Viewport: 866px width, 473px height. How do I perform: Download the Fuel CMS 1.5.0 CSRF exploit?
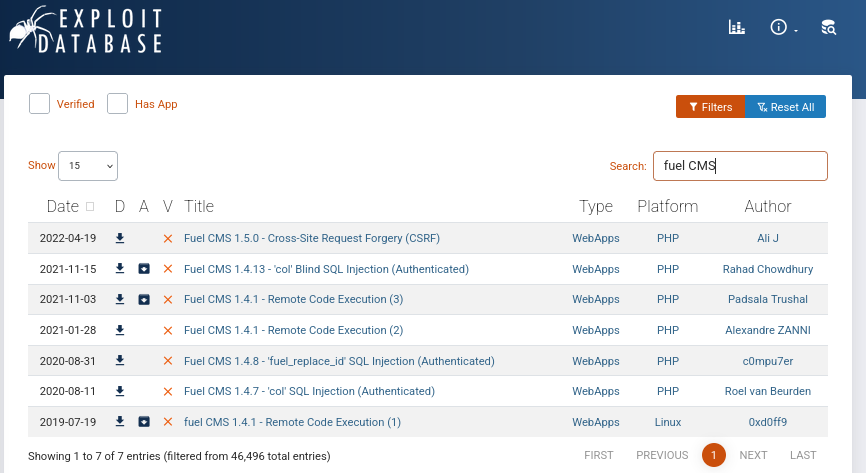tap(120, 238)
